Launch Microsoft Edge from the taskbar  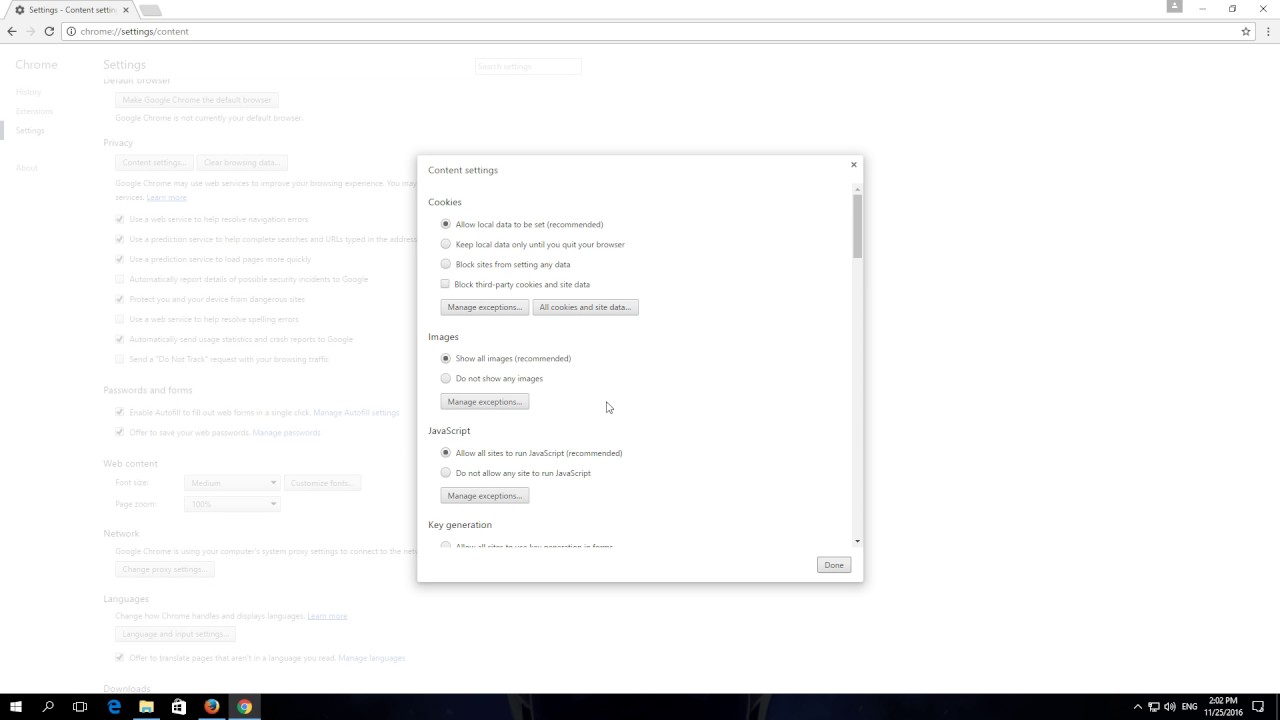(x=114, y=706)
